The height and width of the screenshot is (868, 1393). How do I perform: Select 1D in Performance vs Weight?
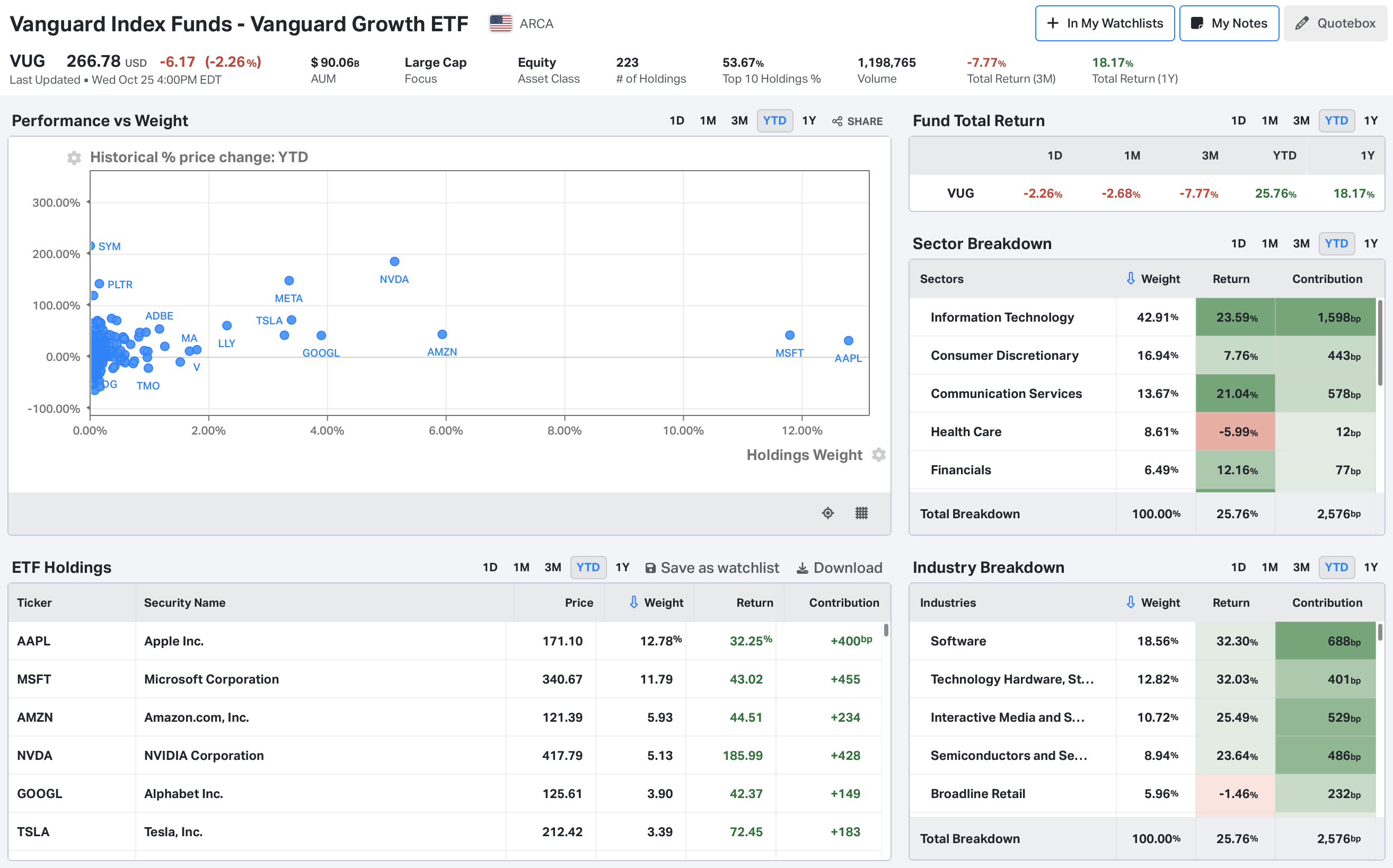coord(676,121)
